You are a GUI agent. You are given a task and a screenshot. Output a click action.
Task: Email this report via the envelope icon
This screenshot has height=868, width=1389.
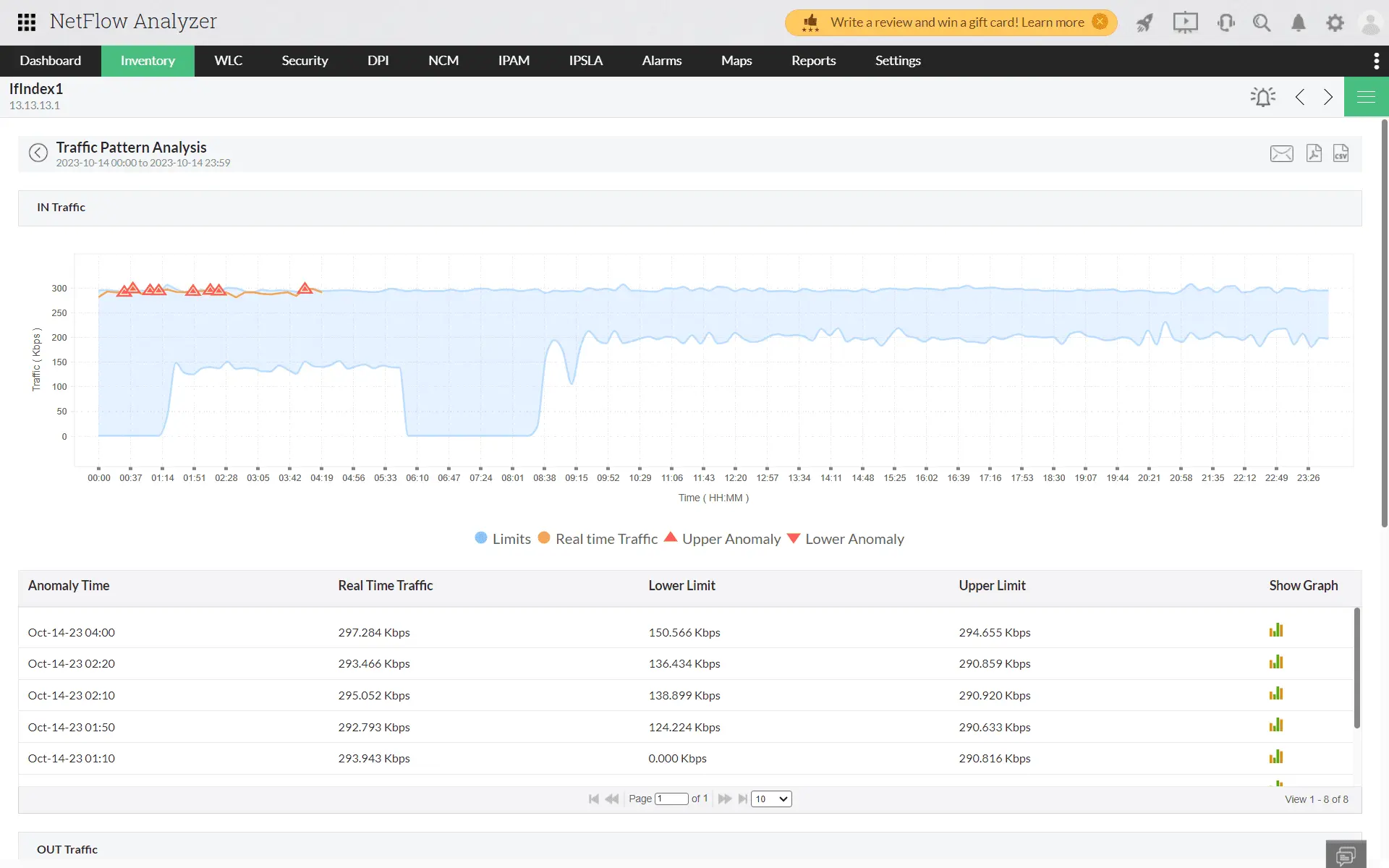point(1281,153)
